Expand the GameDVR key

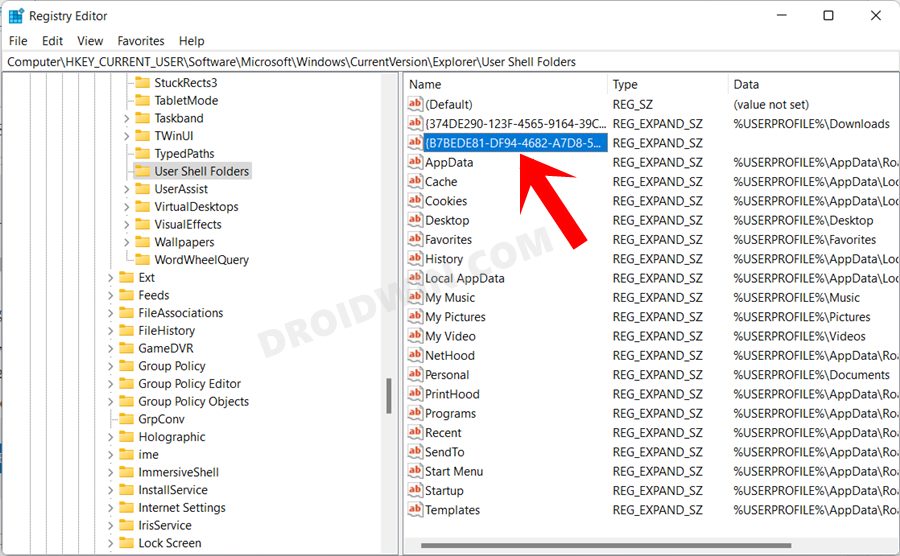coord(110,348)
